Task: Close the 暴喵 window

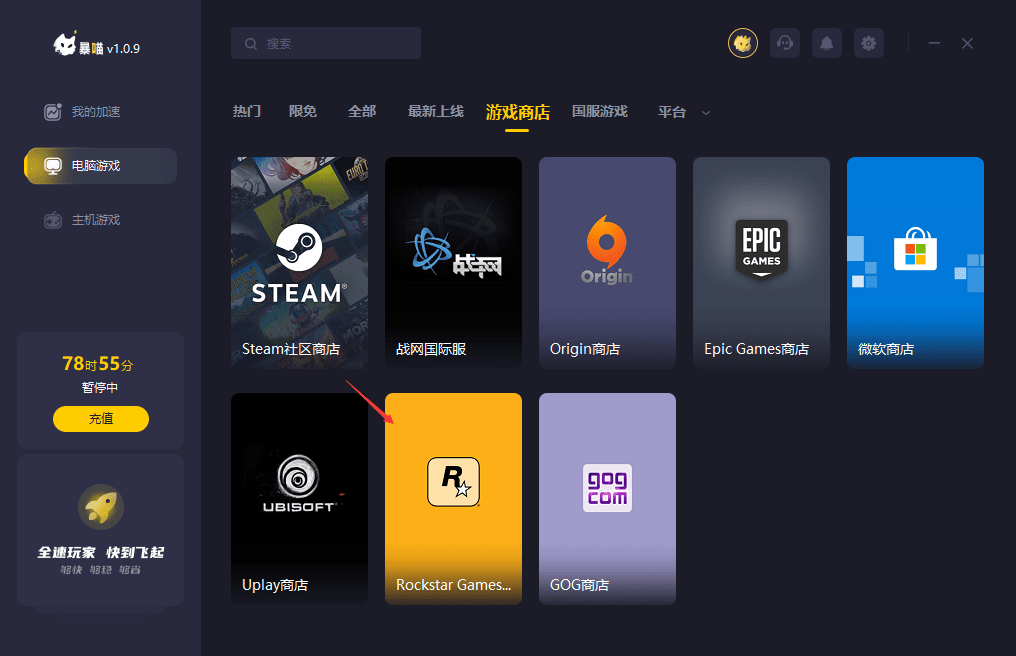Action: click(967, 43)
